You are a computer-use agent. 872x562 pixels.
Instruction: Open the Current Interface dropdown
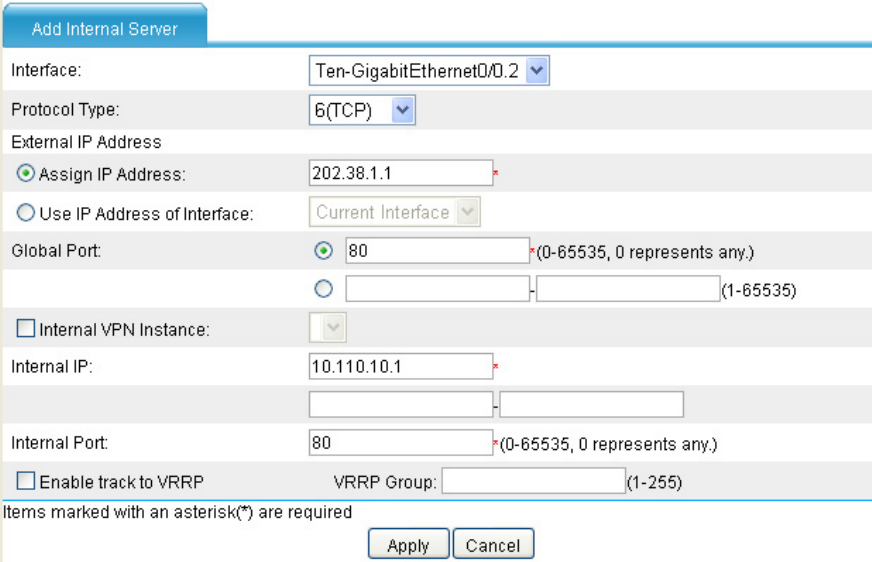(394, 212)
